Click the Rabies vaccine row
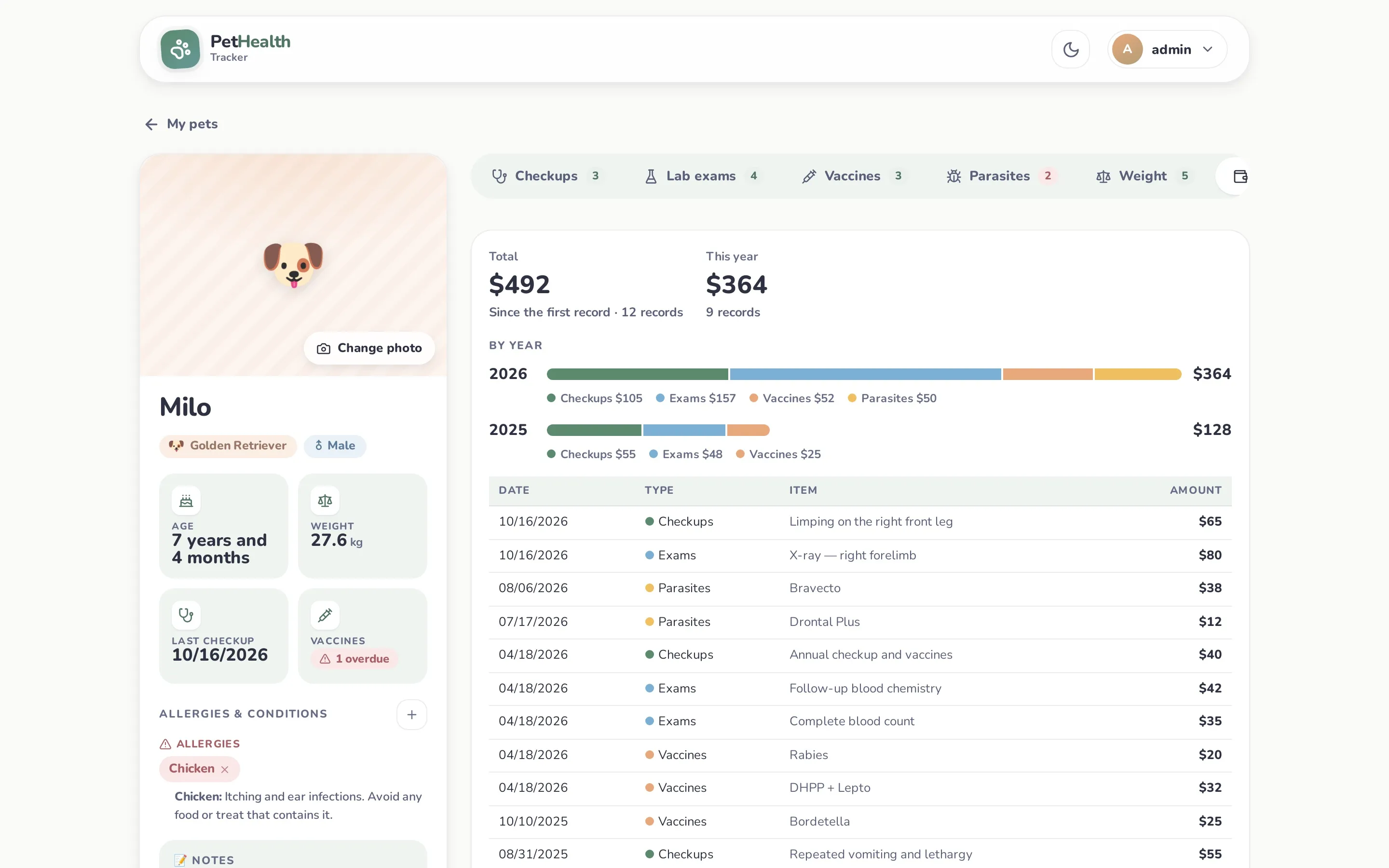 pos(860,755)
